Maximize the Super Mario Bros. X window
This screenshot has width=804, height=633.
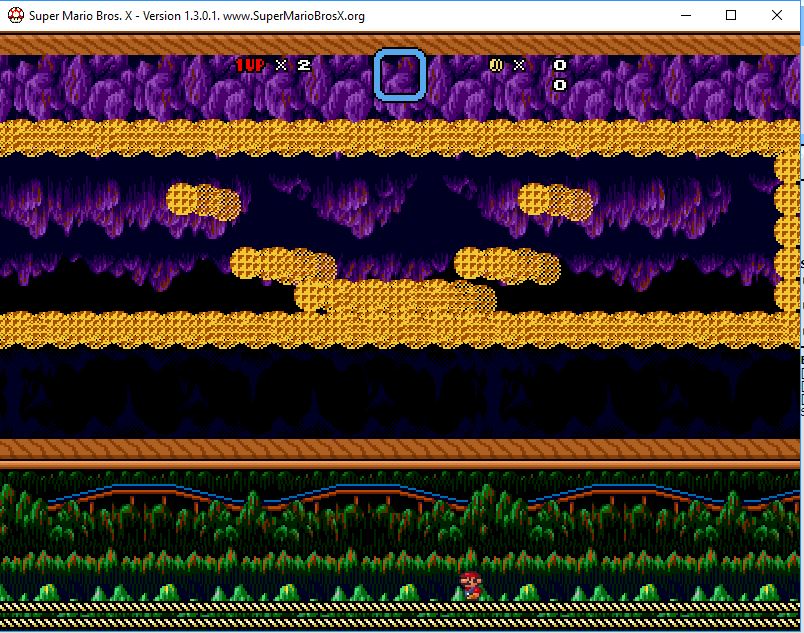731,15
